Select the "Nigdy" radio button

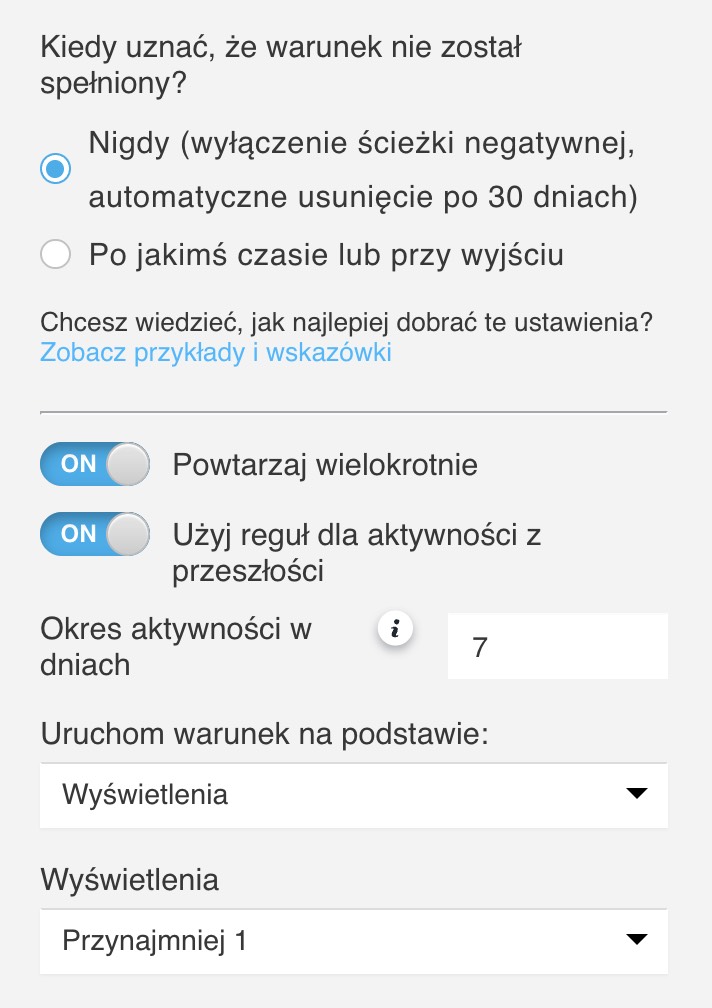(55, 169)
